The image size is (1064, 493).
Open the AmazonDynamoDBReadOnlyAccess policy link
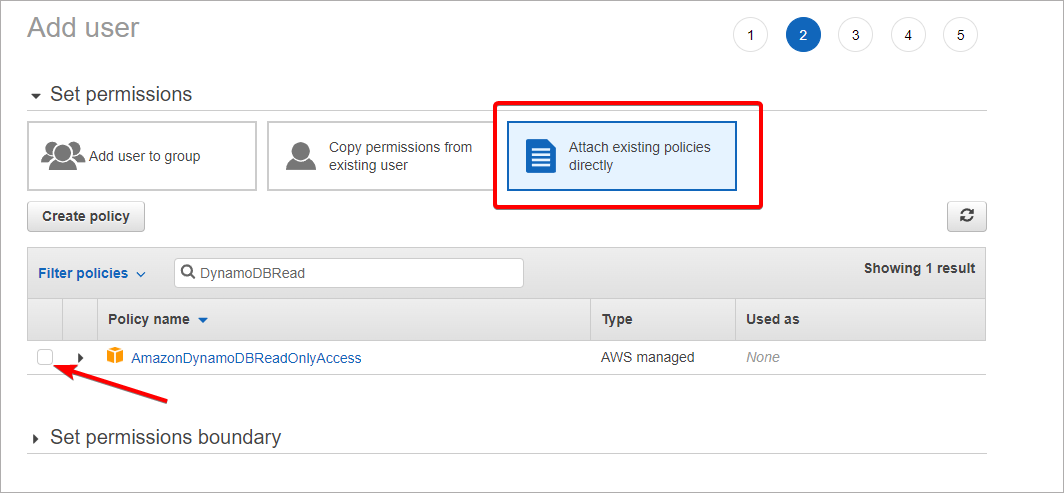(246, 357)
